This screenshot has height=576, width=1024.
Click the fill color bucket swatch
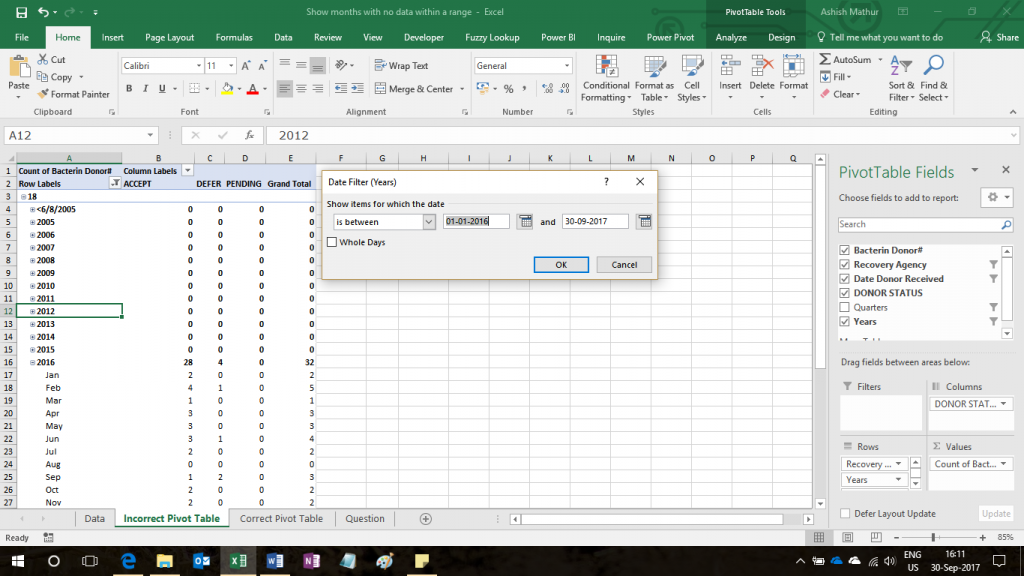click(227, 89)
